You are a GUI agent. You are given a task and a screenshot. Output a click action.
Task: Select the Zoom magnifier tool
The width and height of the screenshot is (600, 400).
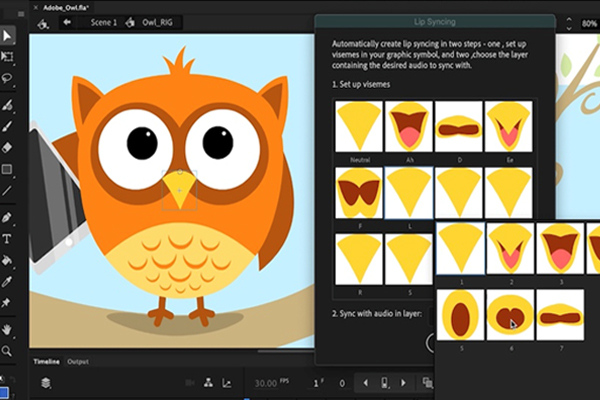pyautogui.click(x=7, y=350)
